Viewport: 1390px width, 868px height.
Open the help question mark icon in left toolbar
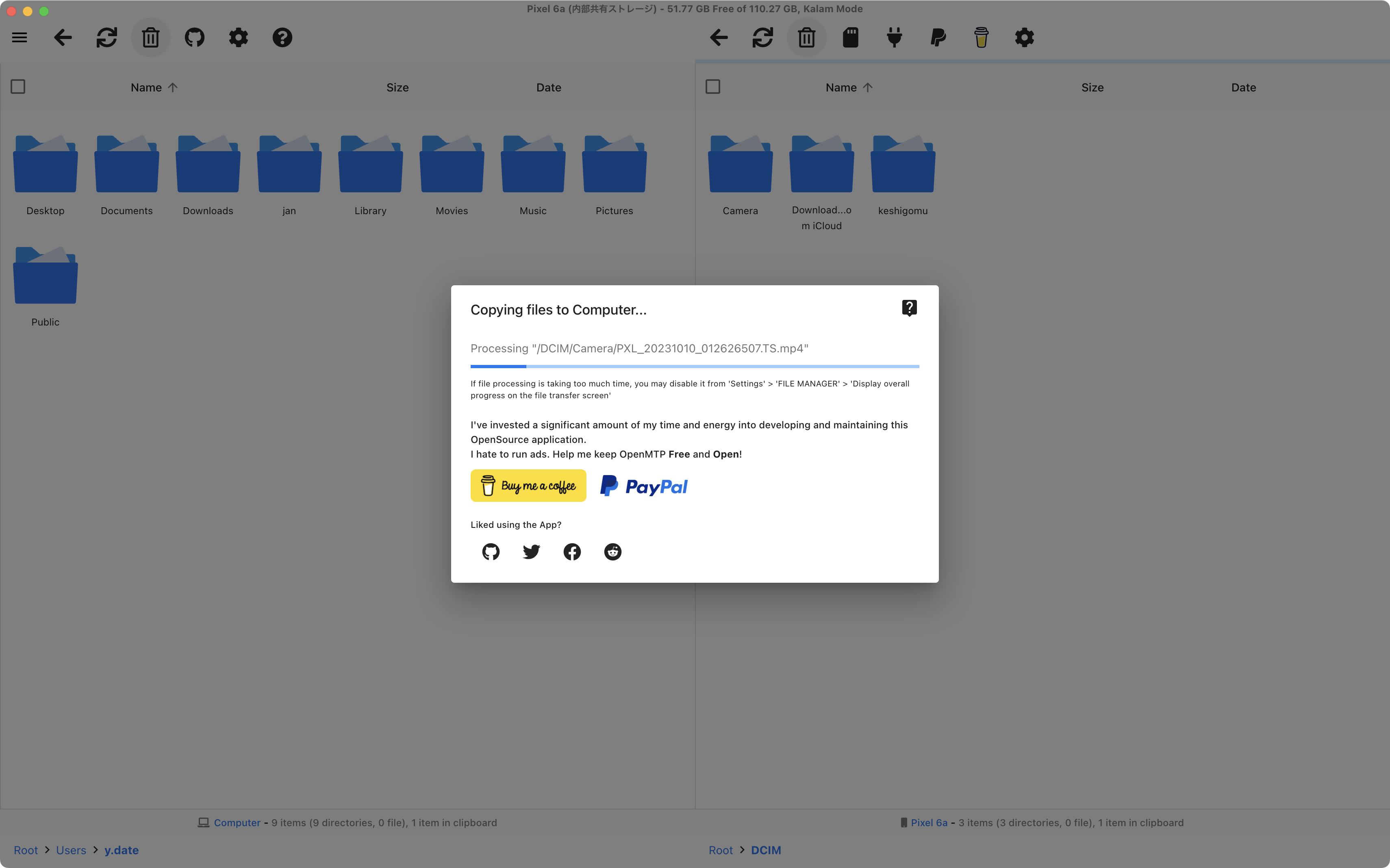282,38
